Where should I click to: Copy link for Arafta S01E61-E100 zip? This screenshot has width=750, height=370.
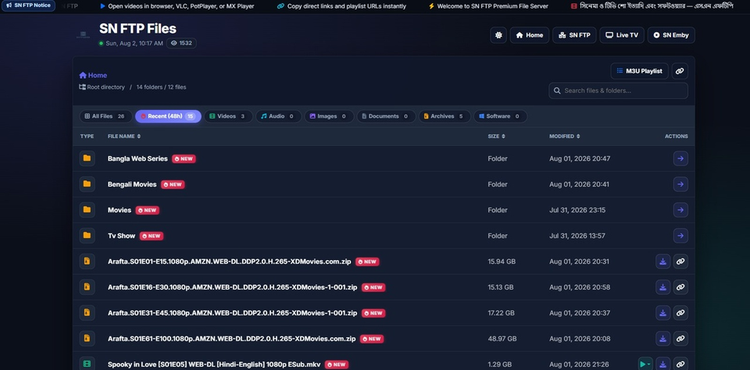680,339
